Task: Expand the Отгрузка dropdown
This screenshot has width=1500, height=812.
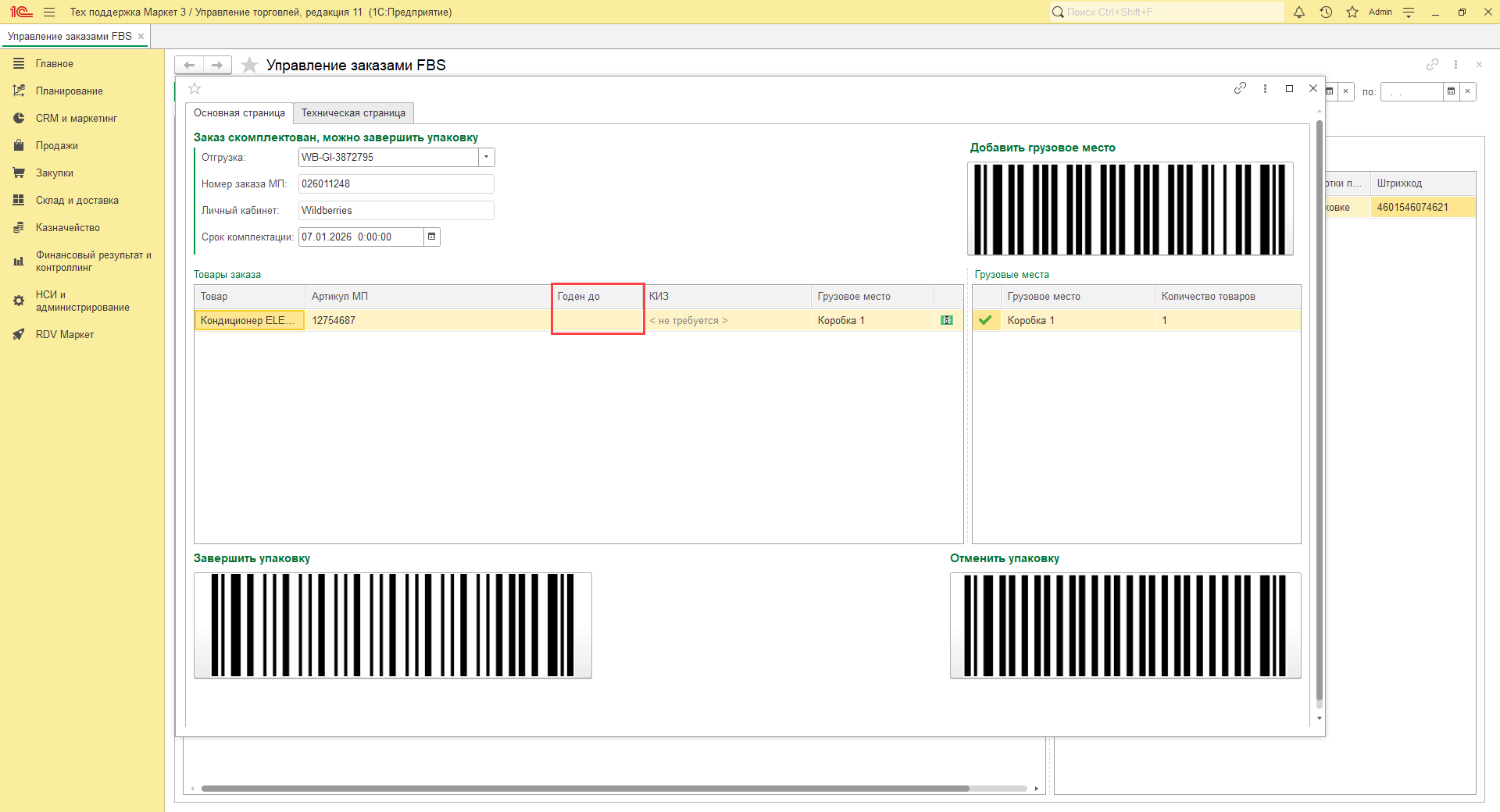Action: click(x=486, y=157)
